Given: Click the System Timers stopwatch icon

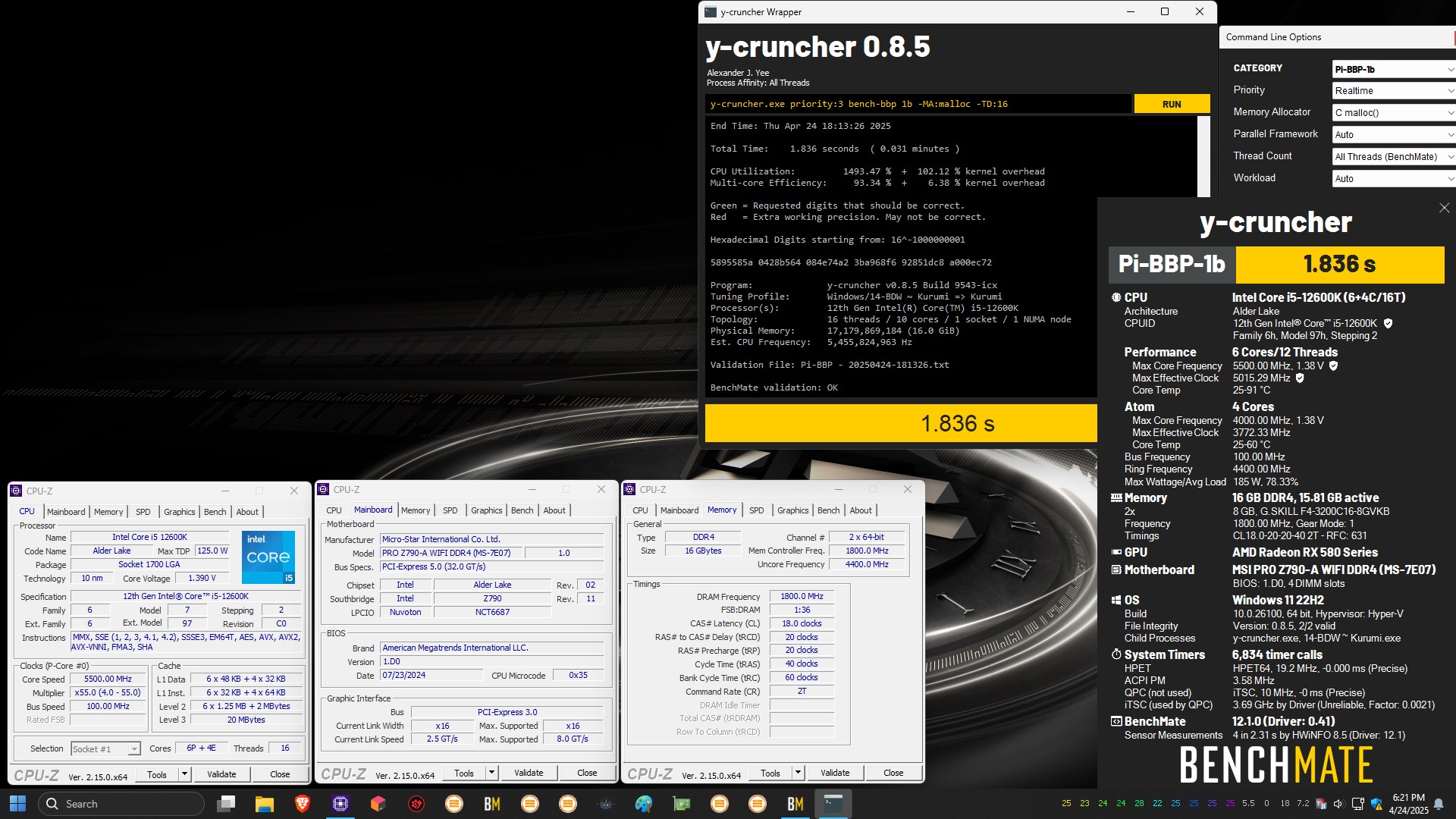Looking at the screenshot, I should 1116,654.
